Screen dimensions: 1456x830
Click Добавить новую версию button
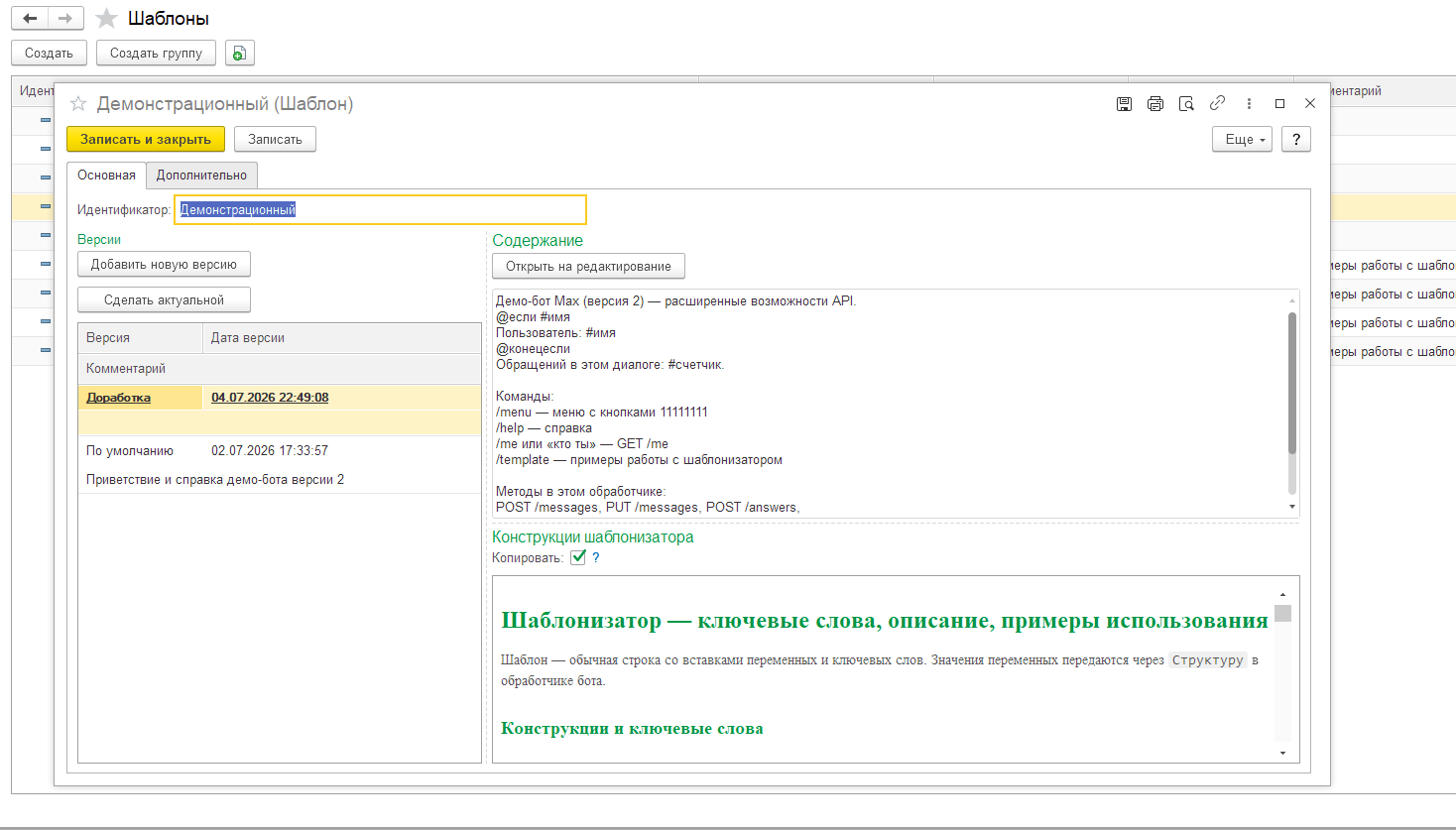164,265
